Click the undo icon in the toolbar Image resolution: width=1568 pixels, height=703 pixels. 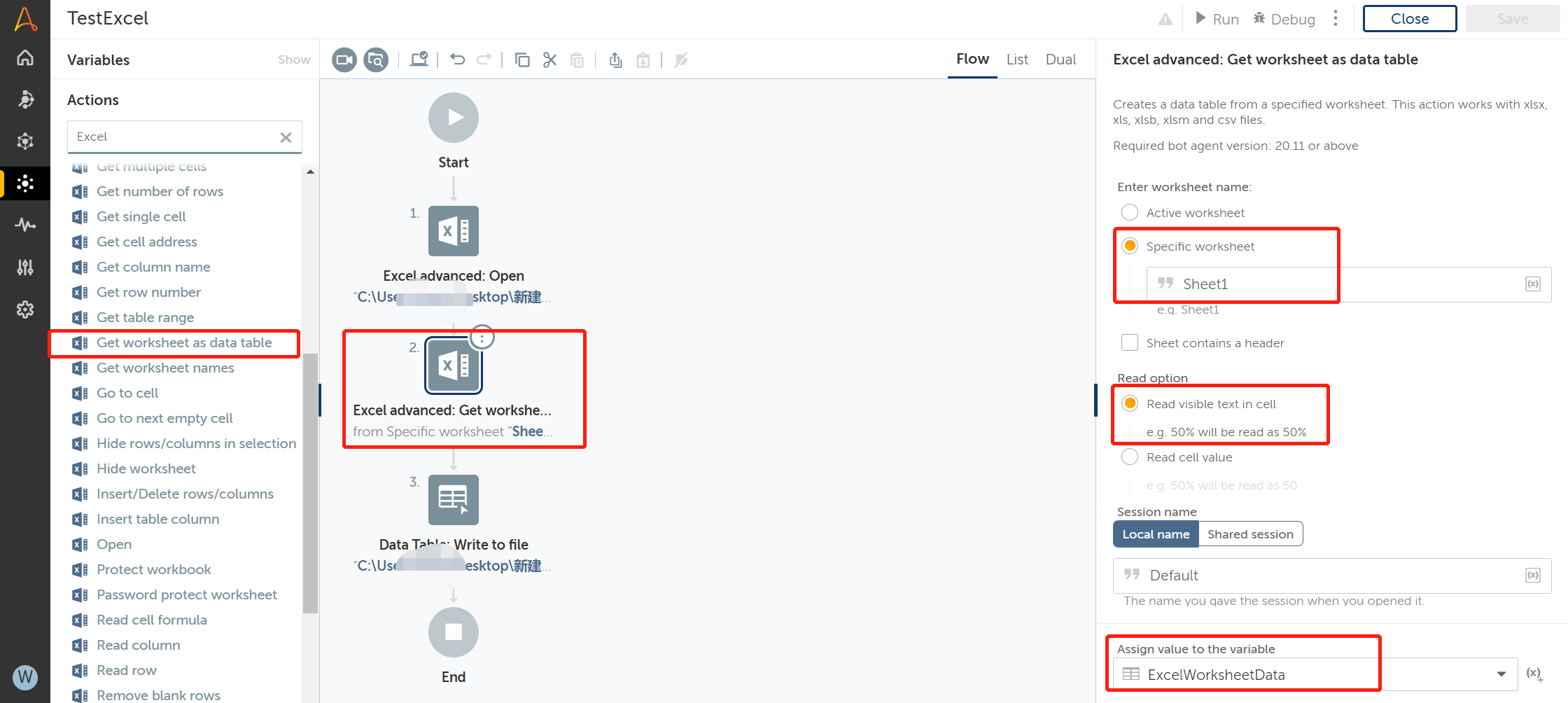[457, 60]
